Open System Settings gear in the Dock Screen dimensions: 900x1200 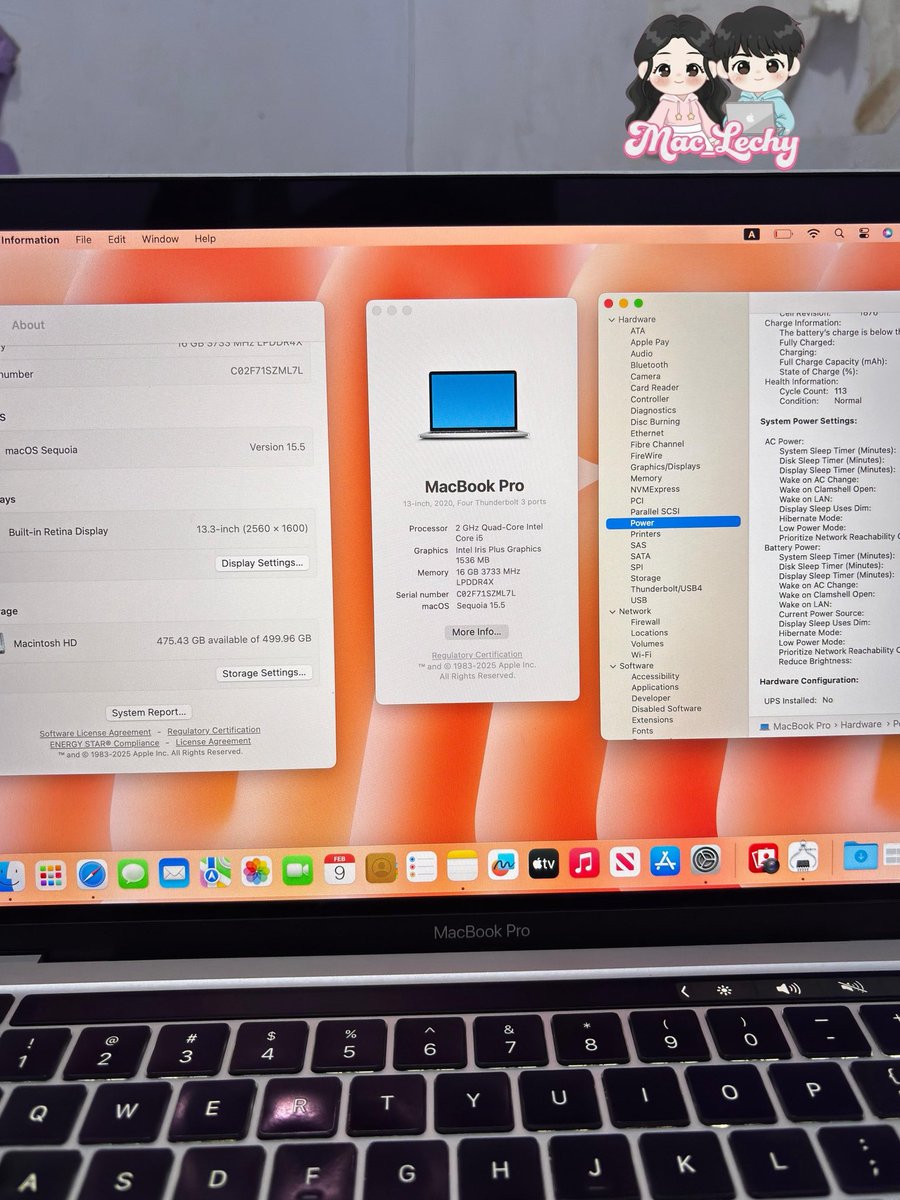[x=705, y=859]
